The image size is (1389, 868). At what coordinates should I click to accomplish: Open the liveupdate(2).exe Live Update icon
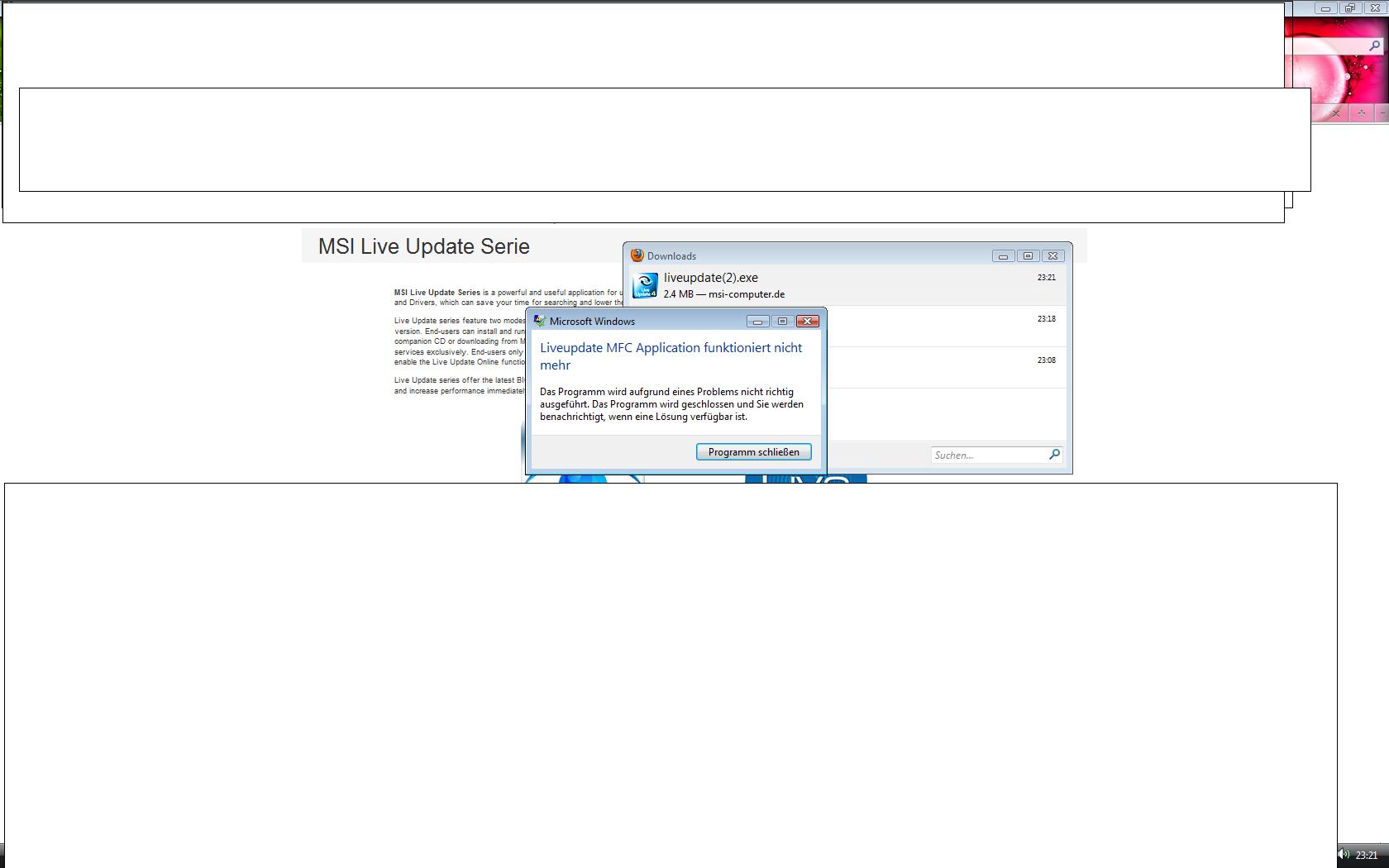pos(644,285)
